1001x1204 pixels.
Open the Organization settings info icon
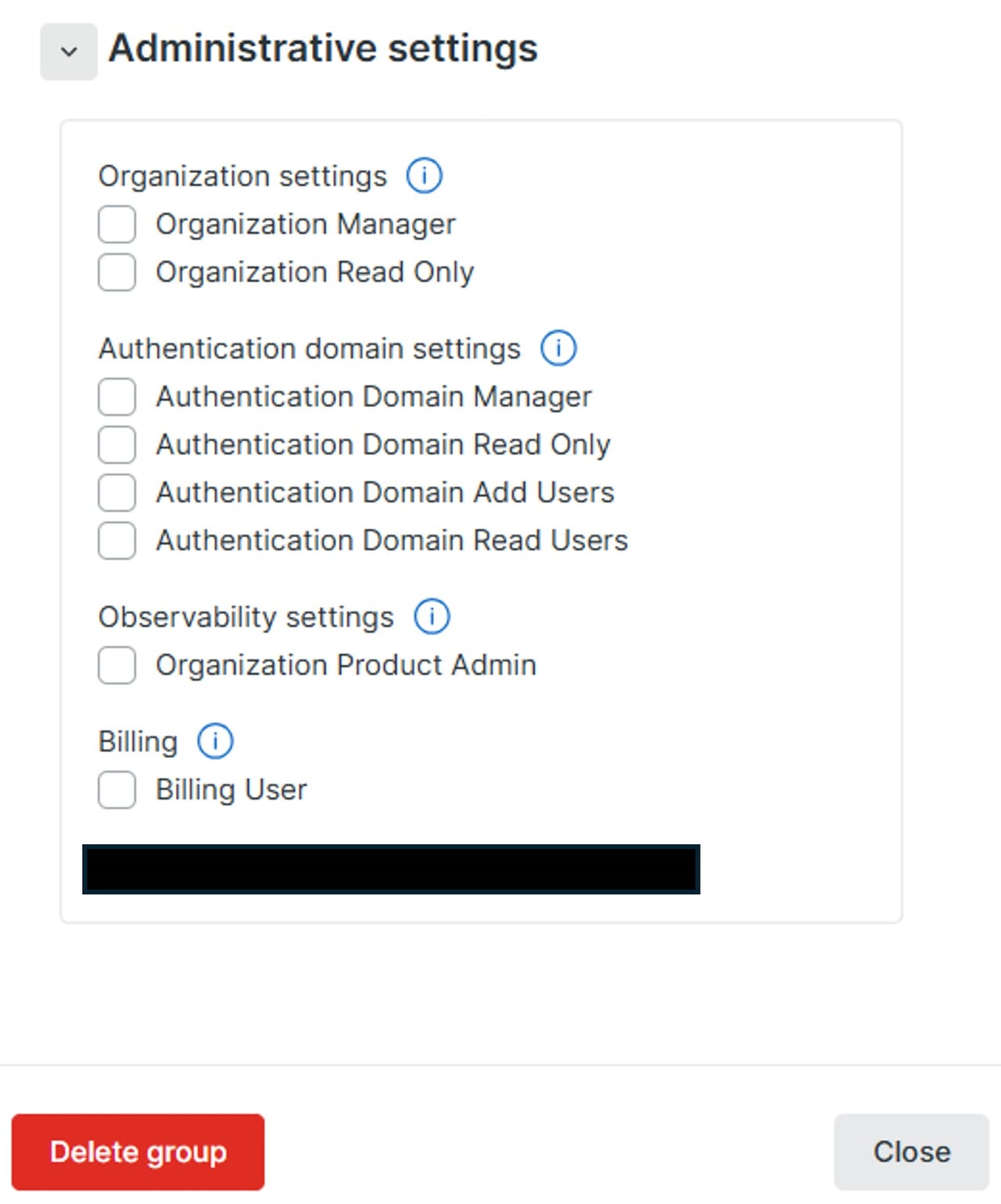[424, 175]
